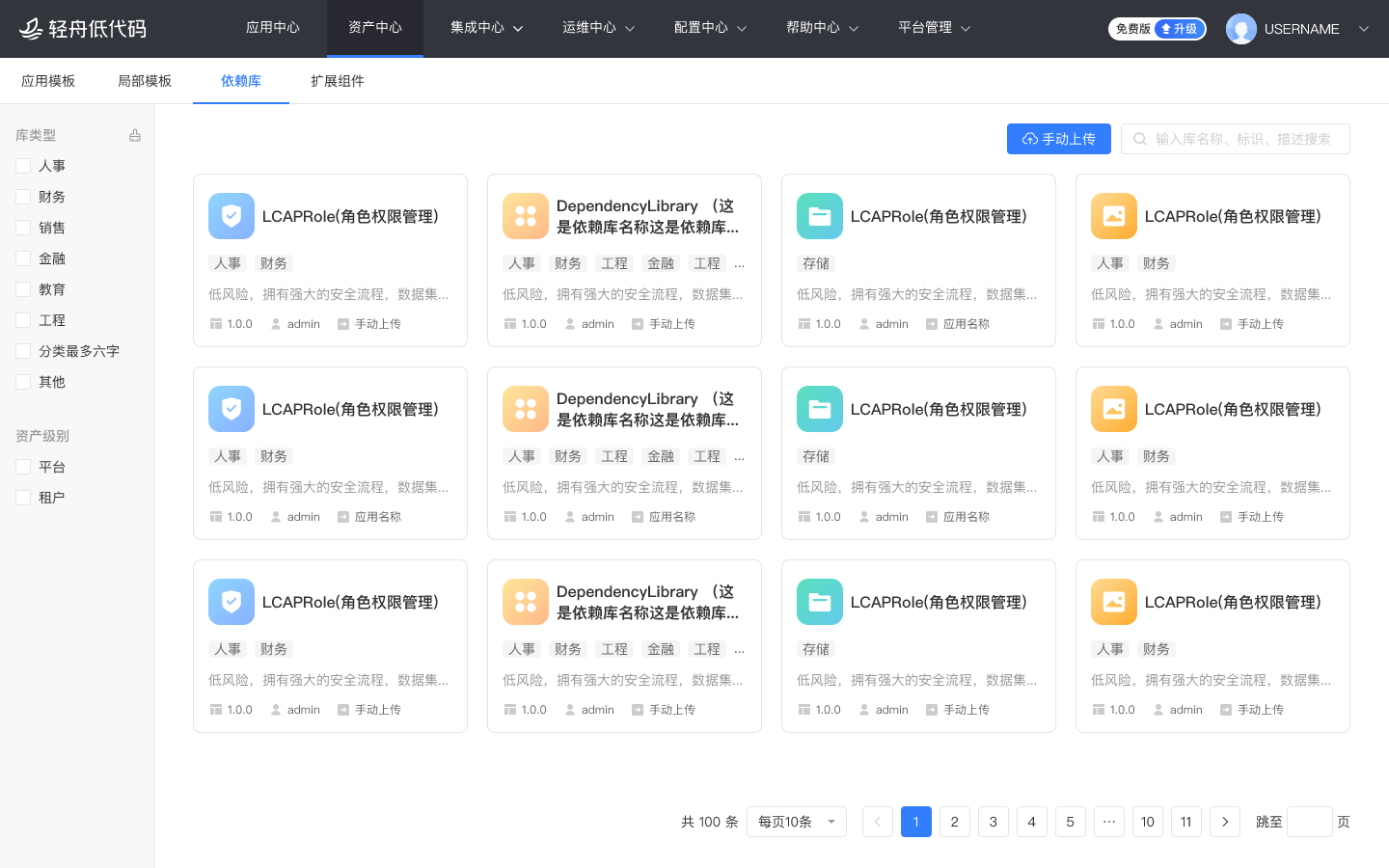Click the pagination ellipsis to jump pages

[x=1109, y=822]
